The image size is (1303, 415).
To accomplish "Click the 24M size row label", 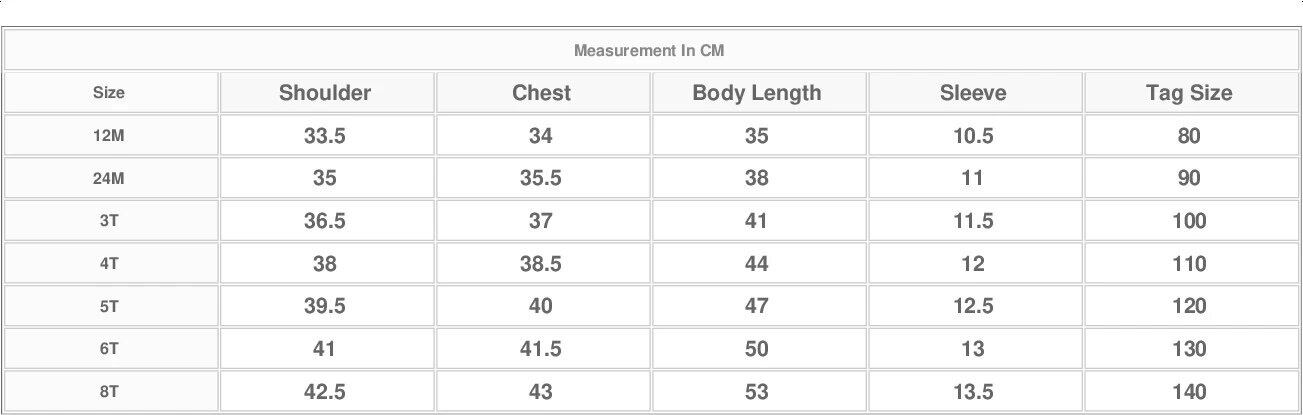I will (x=109, y=179).
